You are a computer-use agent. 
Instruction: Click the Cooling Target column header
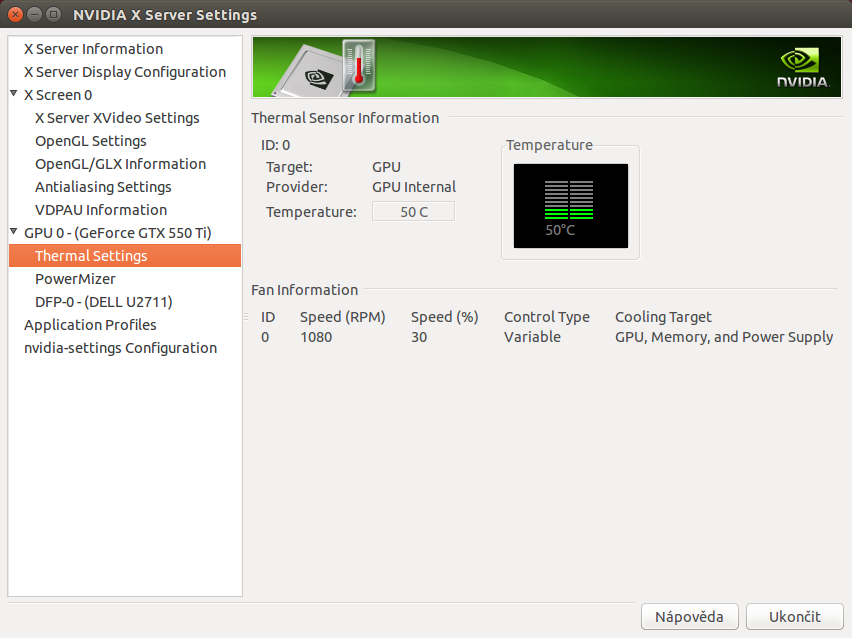click(x=663, y=317)
